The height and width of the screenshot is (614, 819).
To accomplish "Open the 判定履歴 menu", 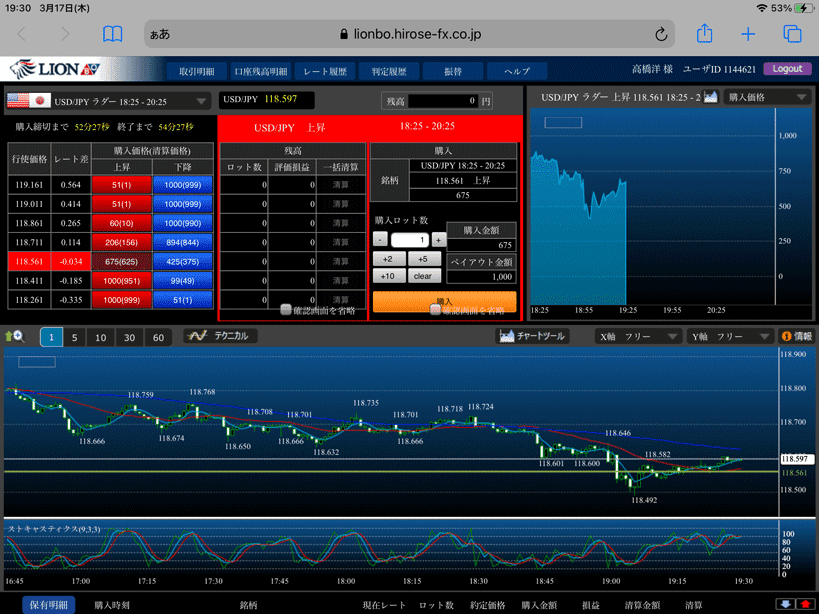I will pyautogui.click(x=389, y=71).
